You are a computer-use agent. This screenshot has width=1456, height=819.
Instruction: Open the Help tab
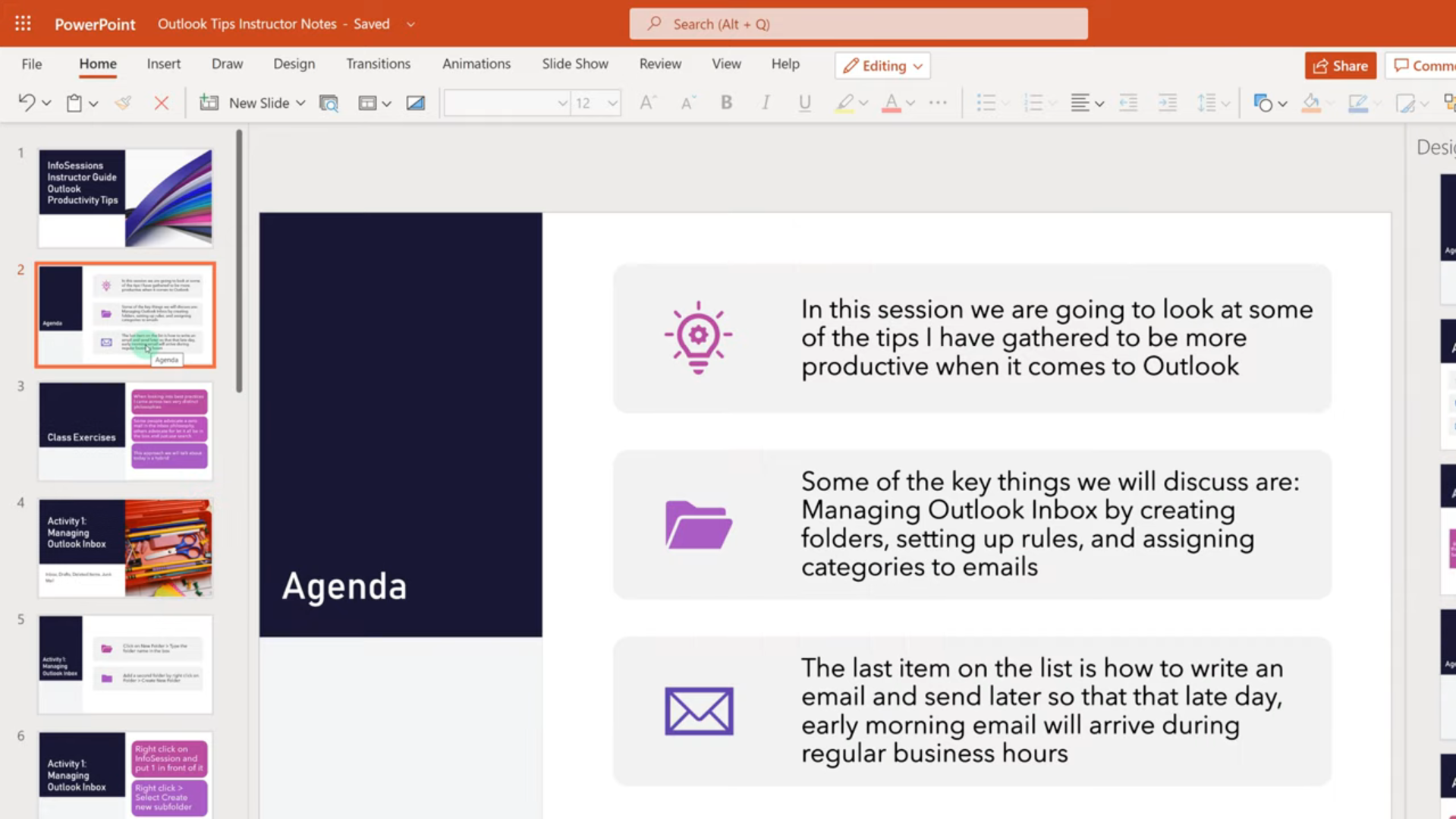coord(785,64)
